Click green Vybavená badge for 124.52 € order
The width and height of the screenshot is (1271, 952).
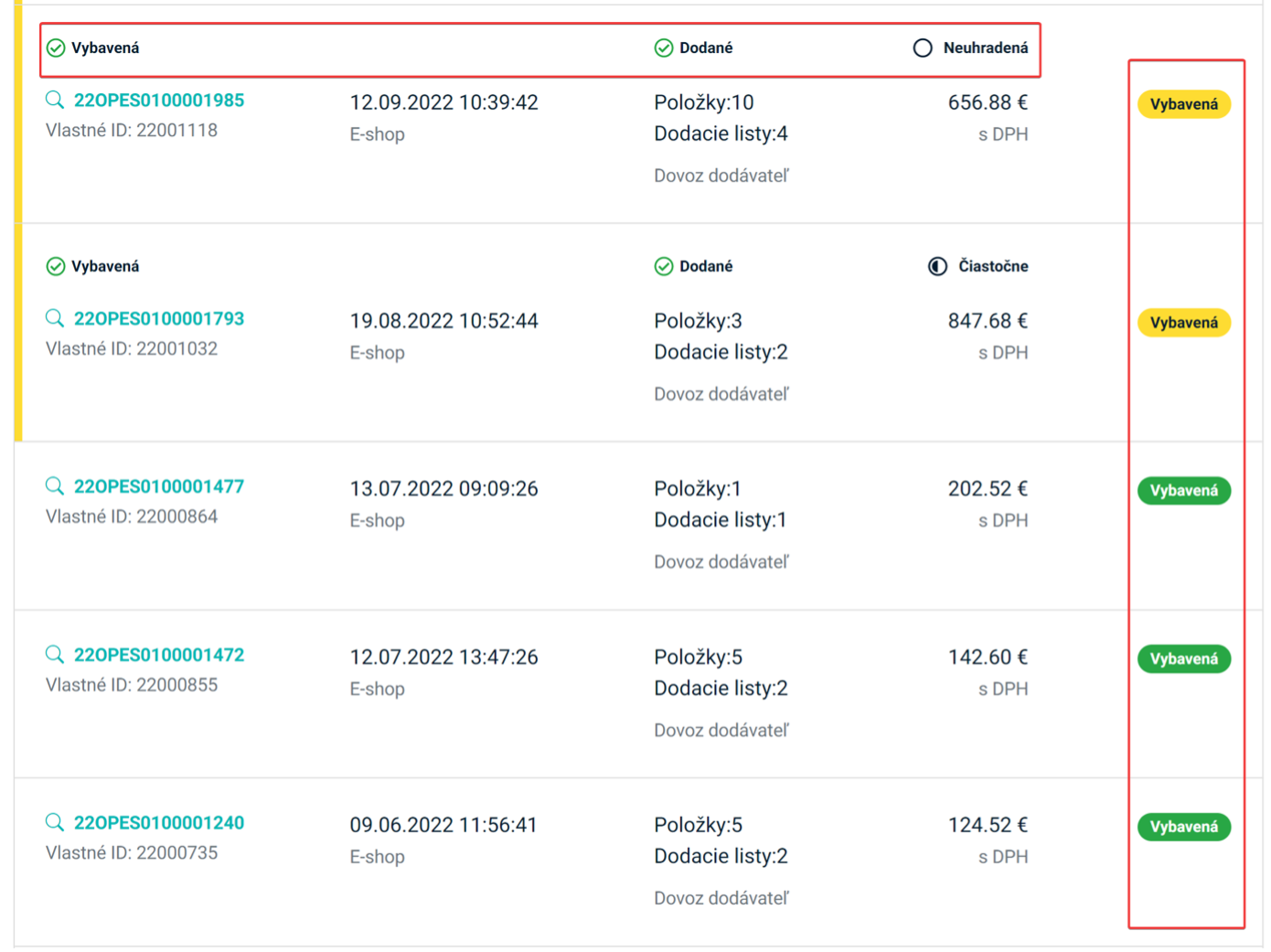click(1183, 827)
